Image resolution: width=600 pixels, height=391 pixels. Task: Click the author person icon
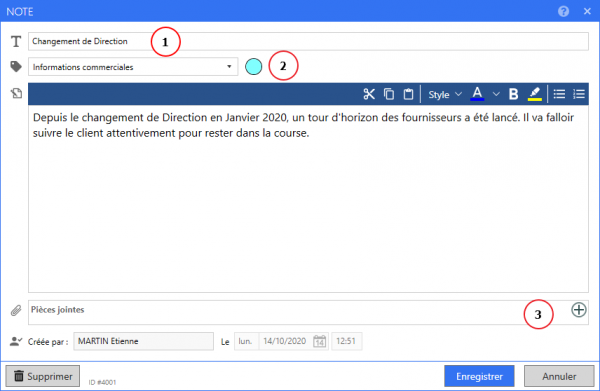pyautogui.click(x=16, y=341)
